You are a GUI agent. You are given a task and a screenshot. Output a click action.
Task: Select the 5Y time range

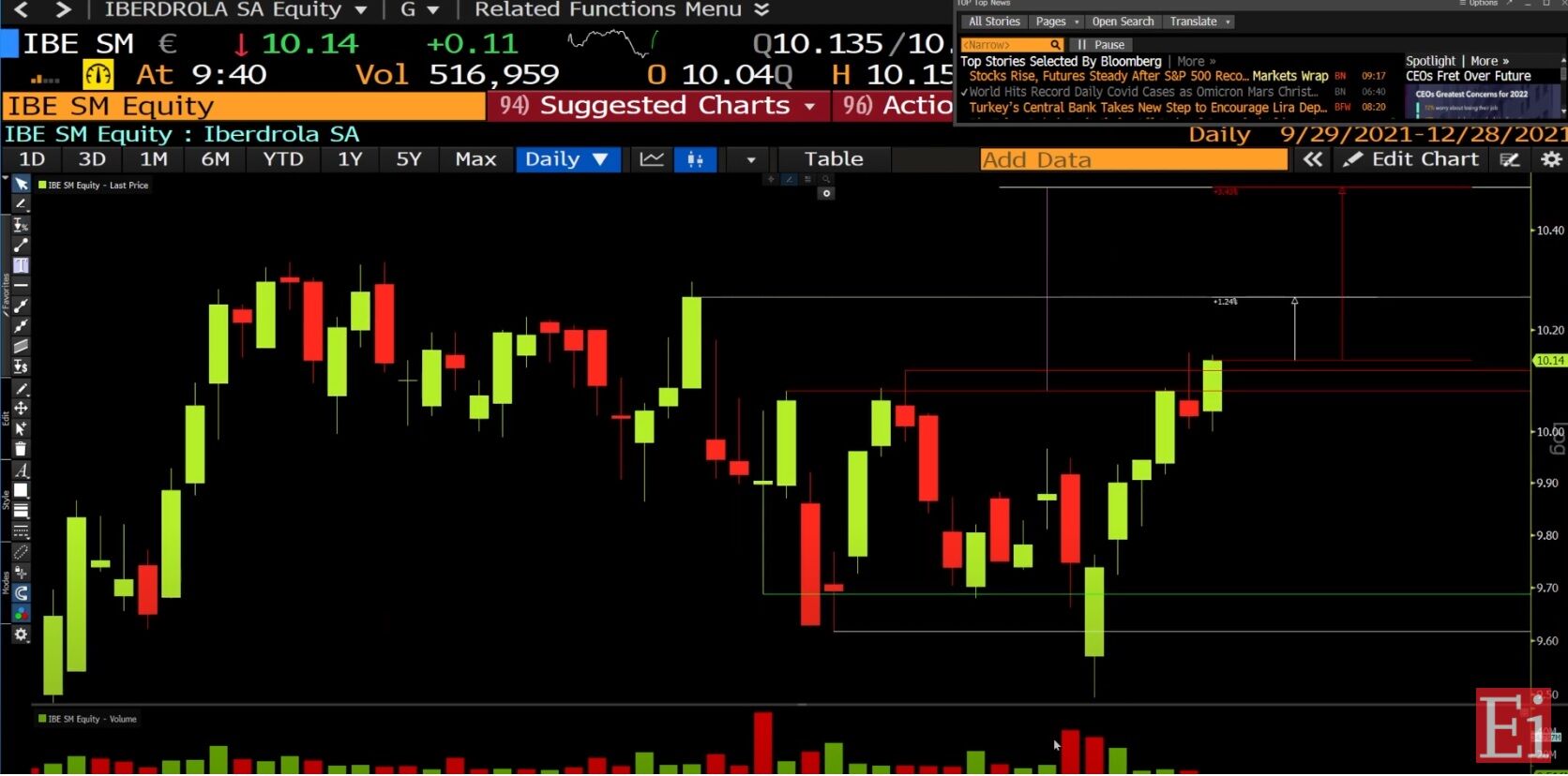(x=409, y=159)
